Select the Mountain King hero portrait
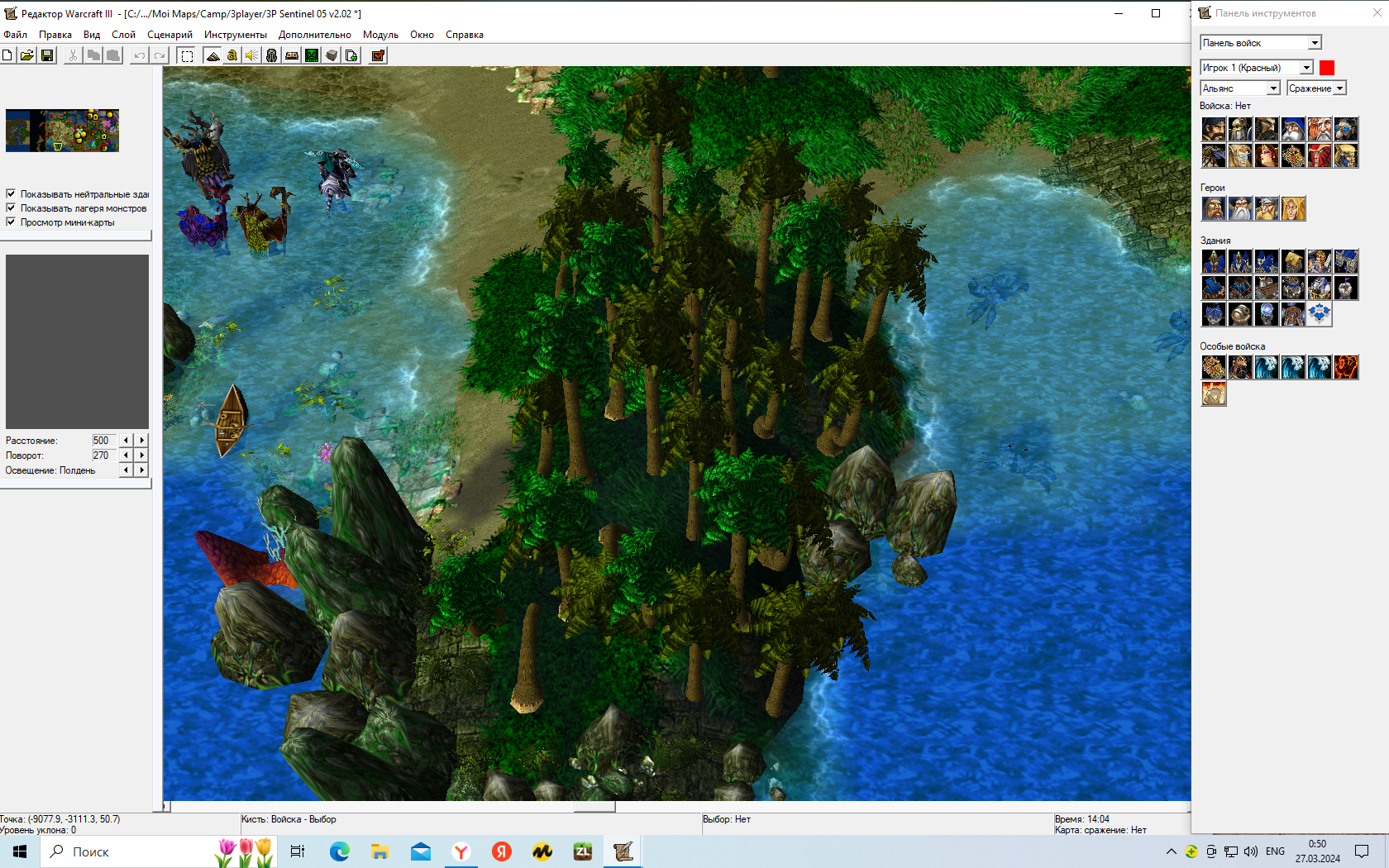1389x868 pixels. click(x=1267, y=208)
